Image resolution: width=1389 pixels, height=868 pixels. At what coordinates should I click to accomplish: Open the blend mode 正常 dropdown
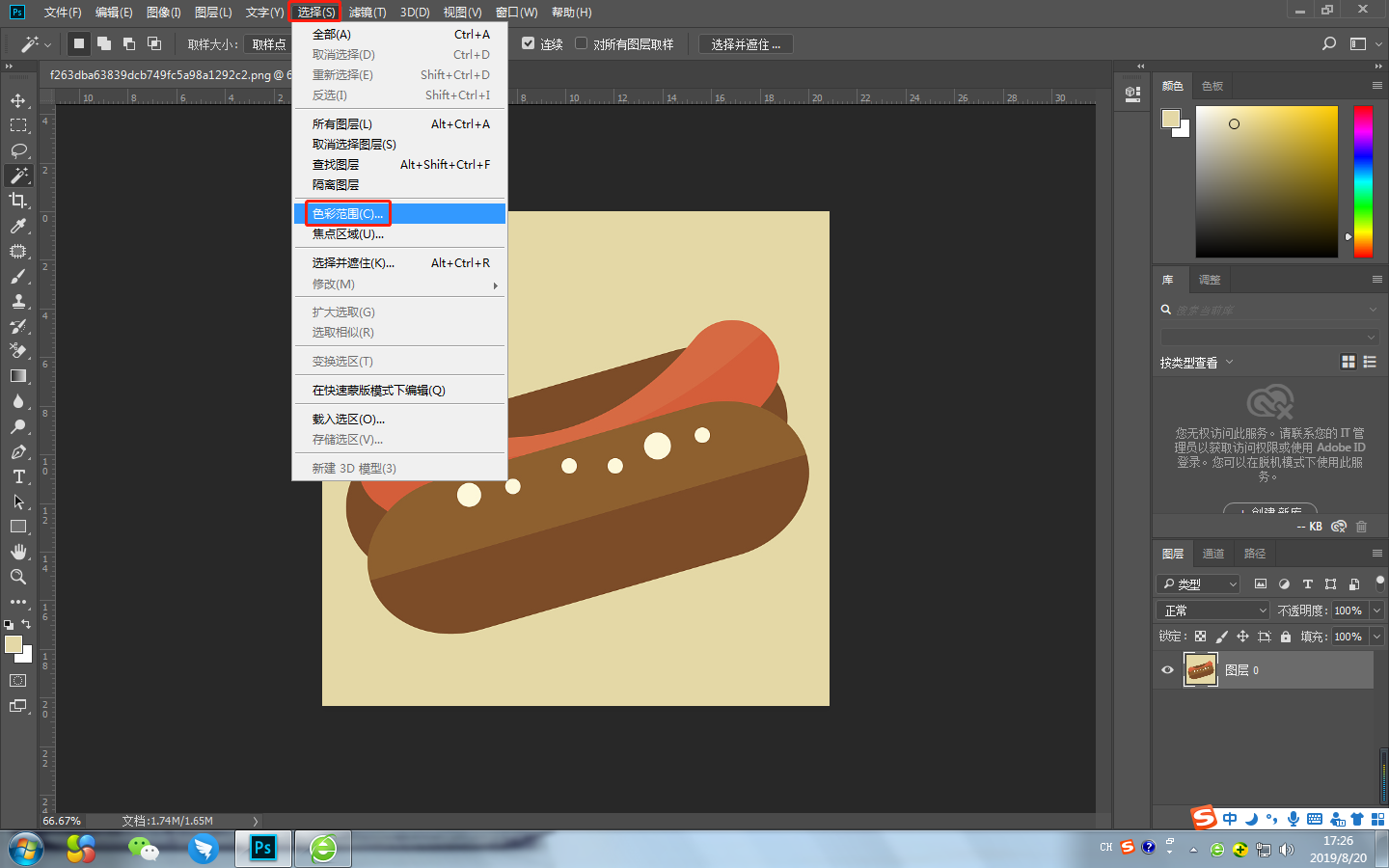click(1212, 610)
